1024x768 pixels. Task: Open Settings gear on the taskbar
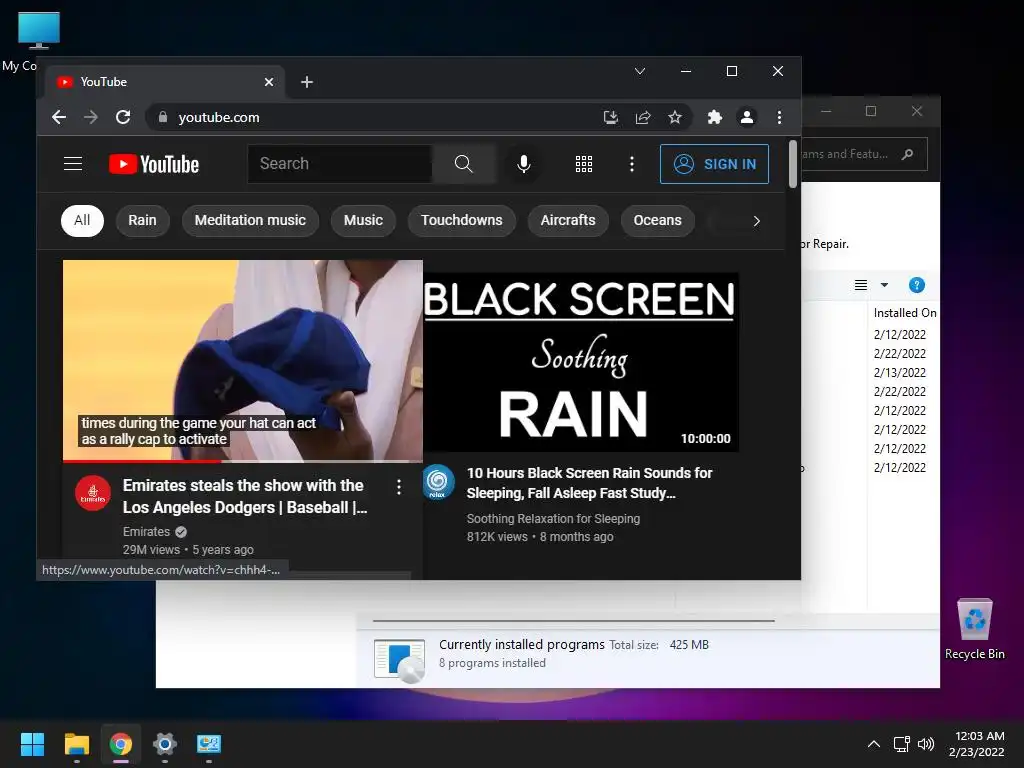point(165,744)
